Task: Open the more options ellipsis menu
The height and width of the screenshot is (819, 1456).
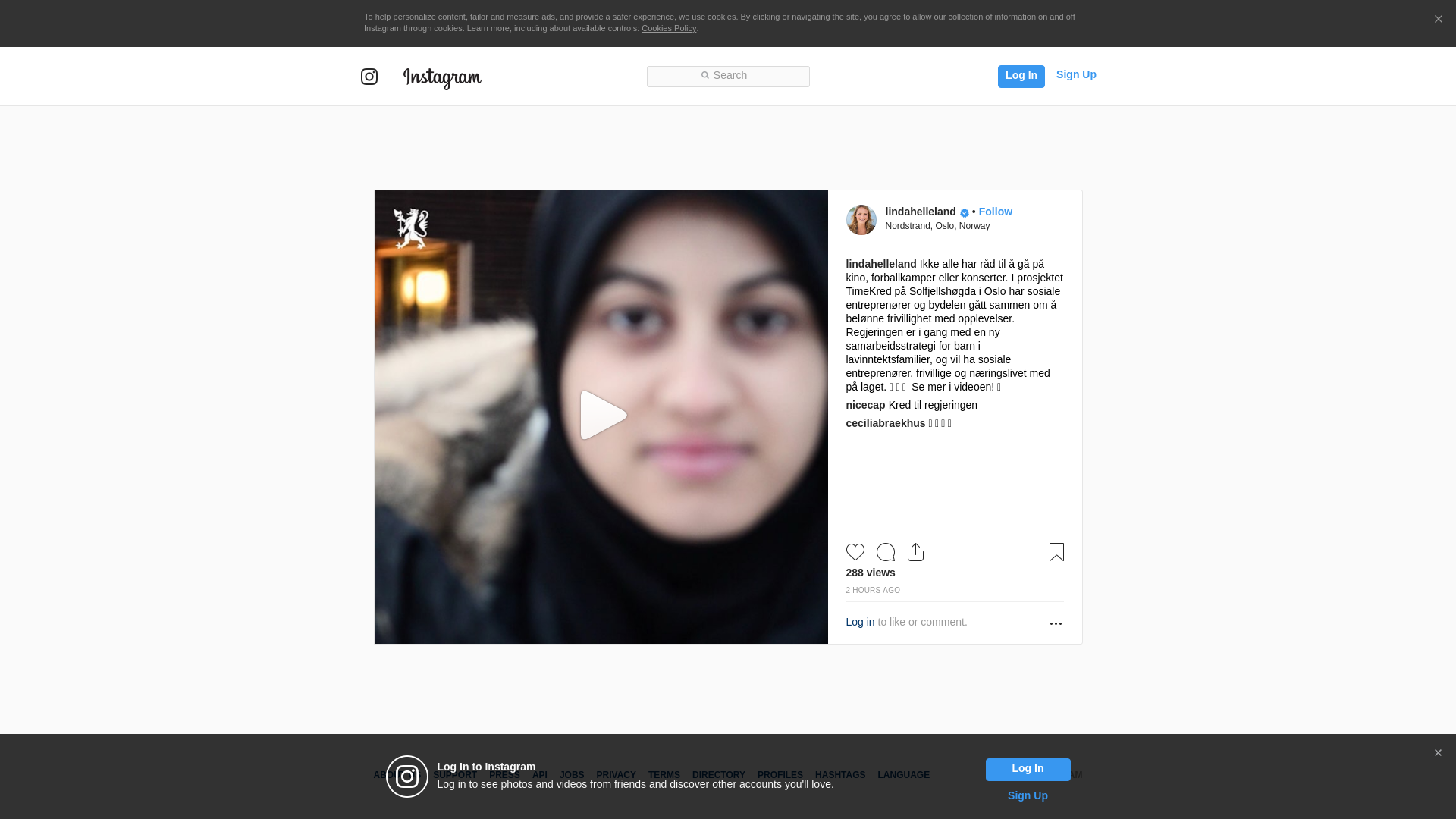Action: pos(1056,623)
